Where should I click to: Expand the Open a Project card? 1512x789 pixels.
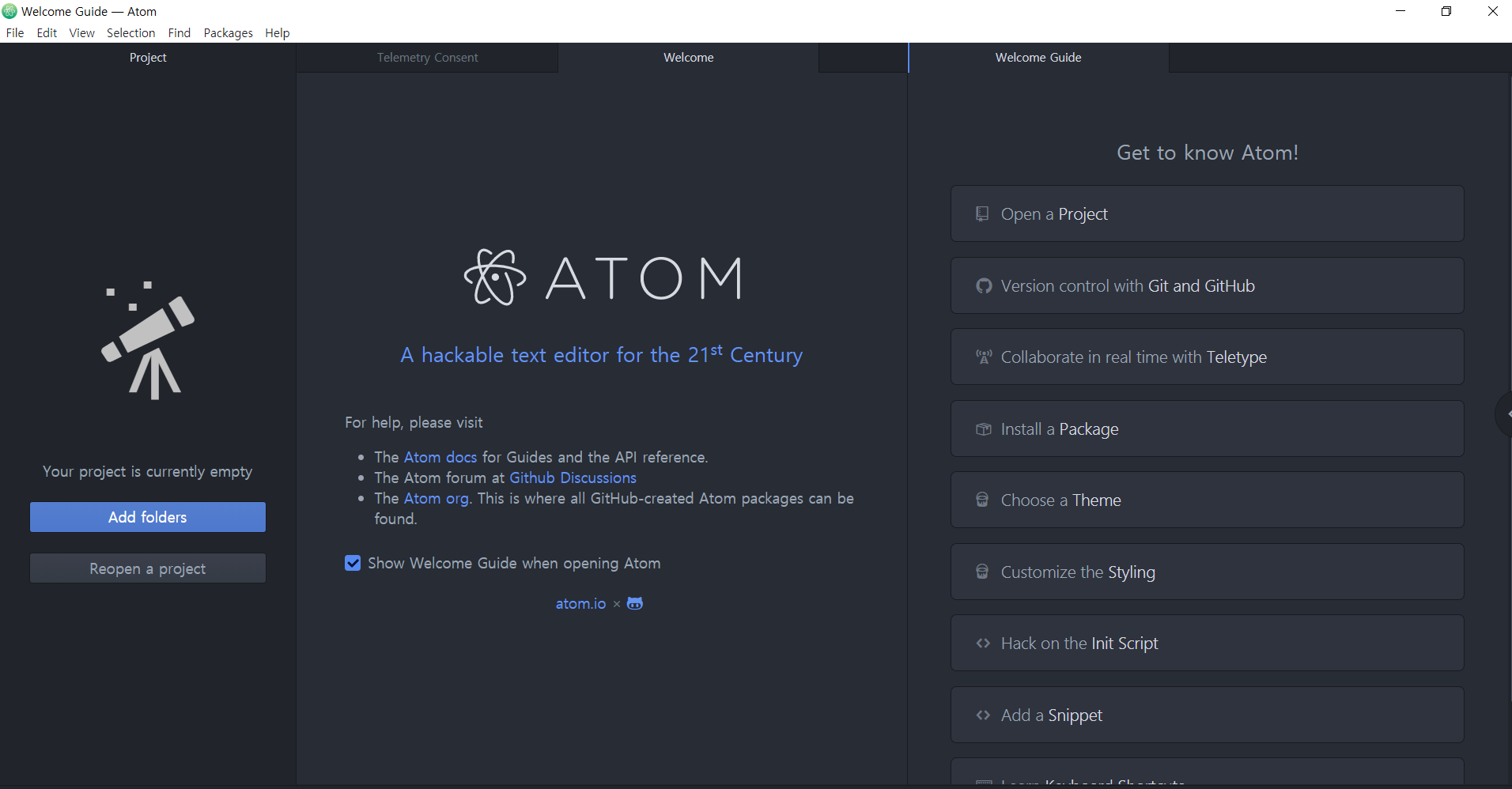point(1207,214)
